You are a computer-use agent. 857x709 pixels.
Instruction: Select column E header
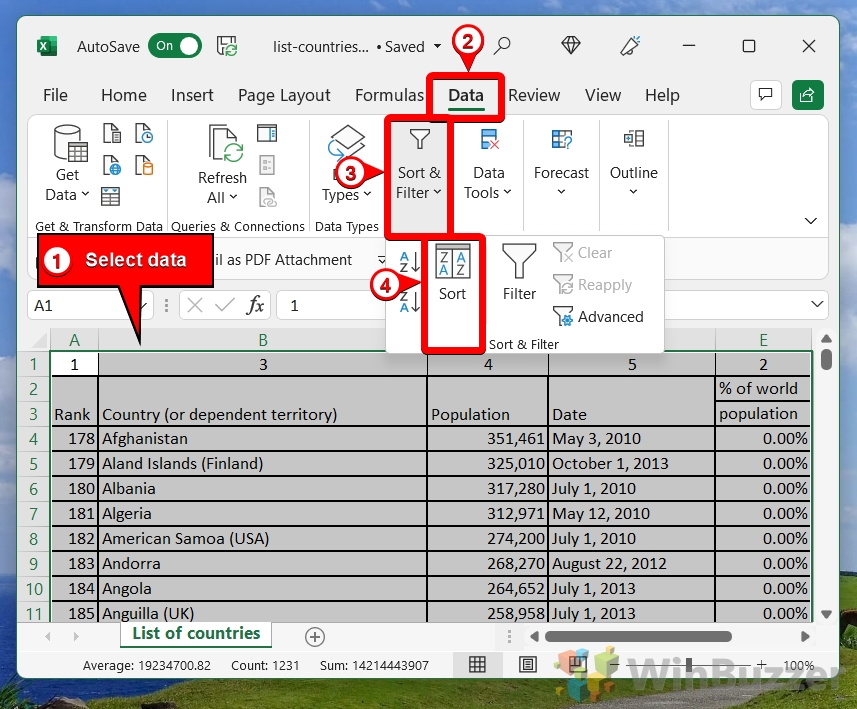[764, 340]
